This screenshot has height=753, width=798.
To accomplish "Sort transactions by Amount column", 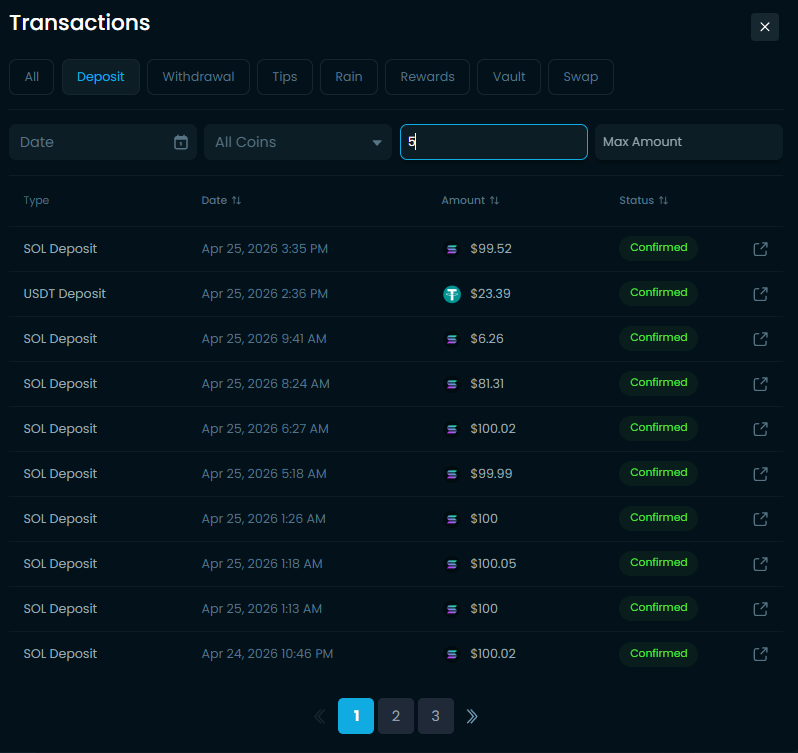I will [x=470, y=200].
